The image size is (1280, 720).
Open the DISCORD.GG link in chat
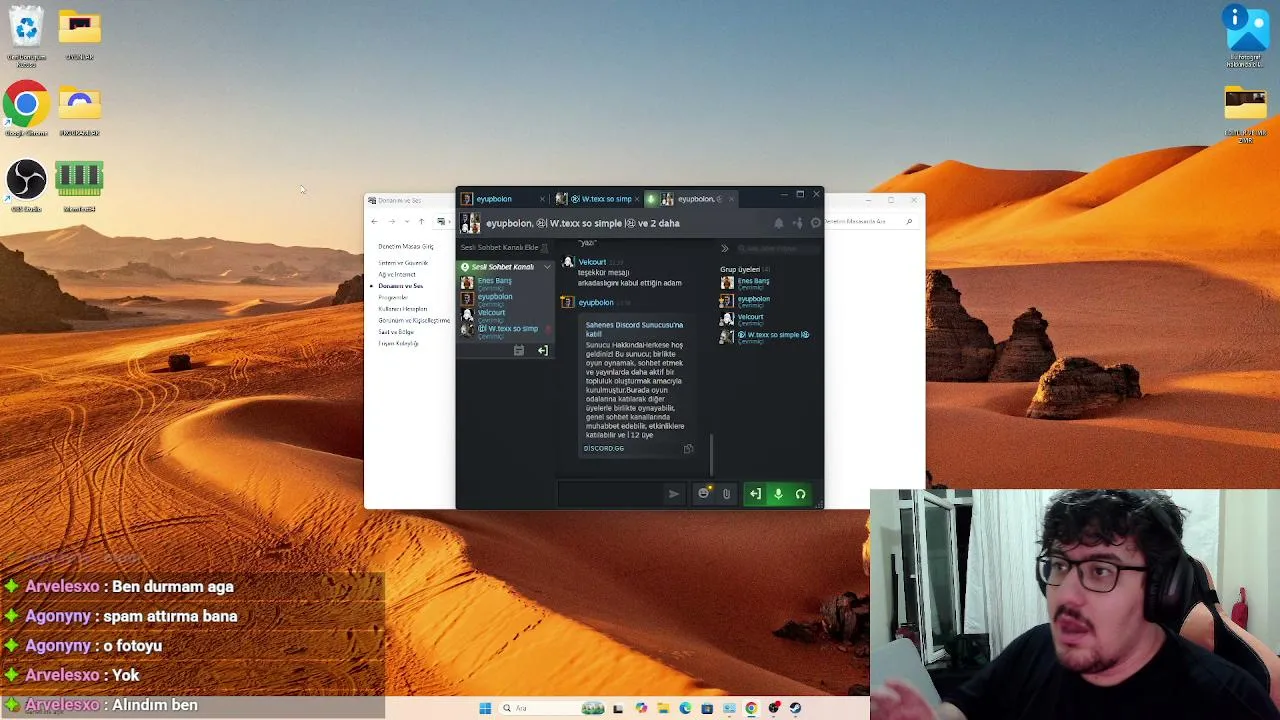pyautogui.click(x=604, y=448)
